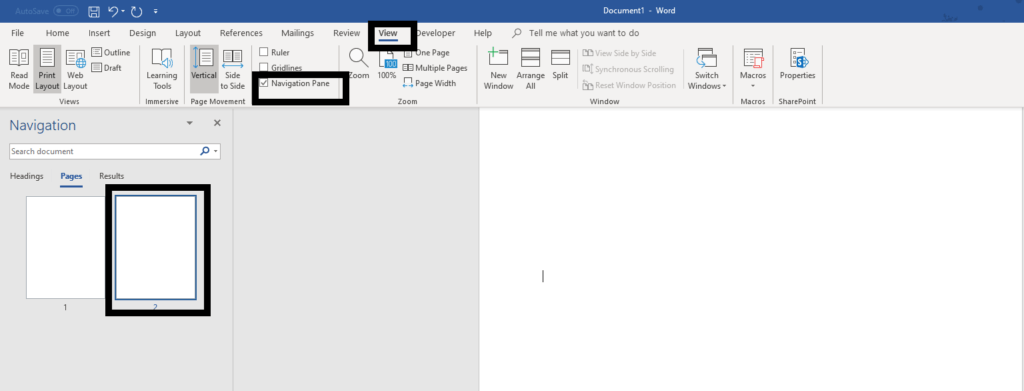Screen dimensions: 1024x391
Task: Switch to Headings tab in Navigation
Action: click(x=27, y=176)
